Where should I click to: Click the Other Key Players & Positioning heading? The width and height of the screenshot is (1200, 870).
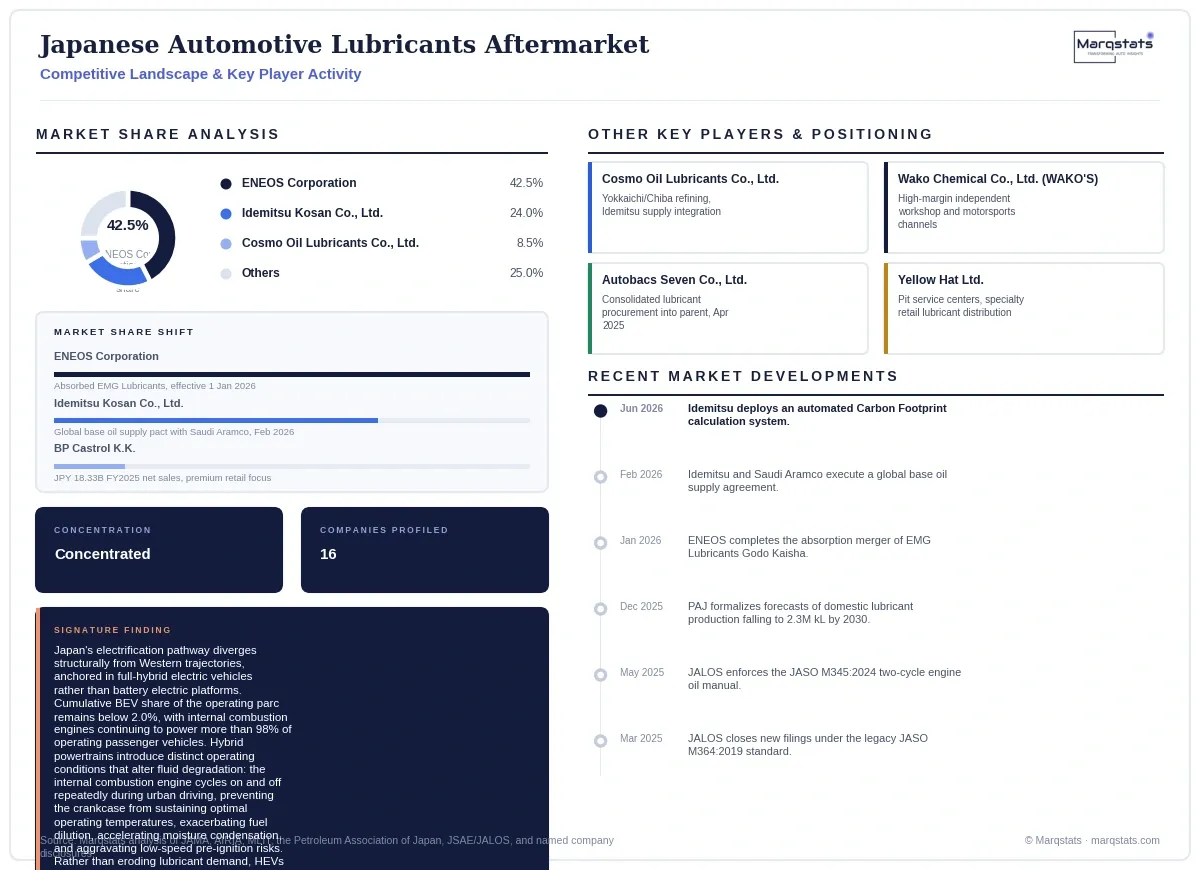(x=760, y=134)
